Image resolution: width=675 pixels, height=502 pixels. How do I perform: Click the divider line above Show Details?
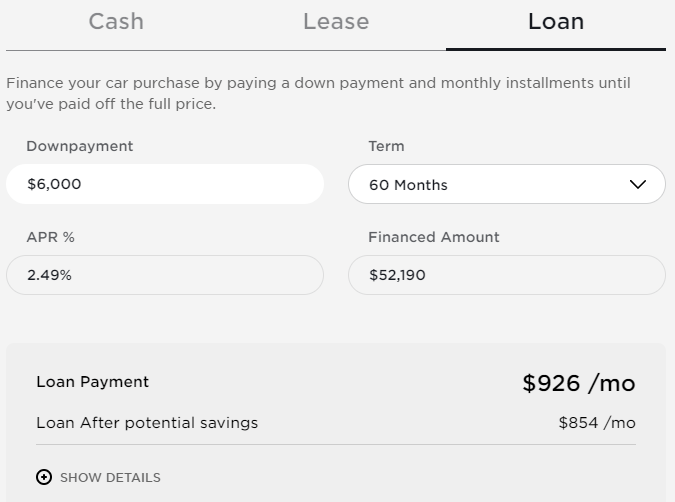pyautogui.click(x=336, y=445)
